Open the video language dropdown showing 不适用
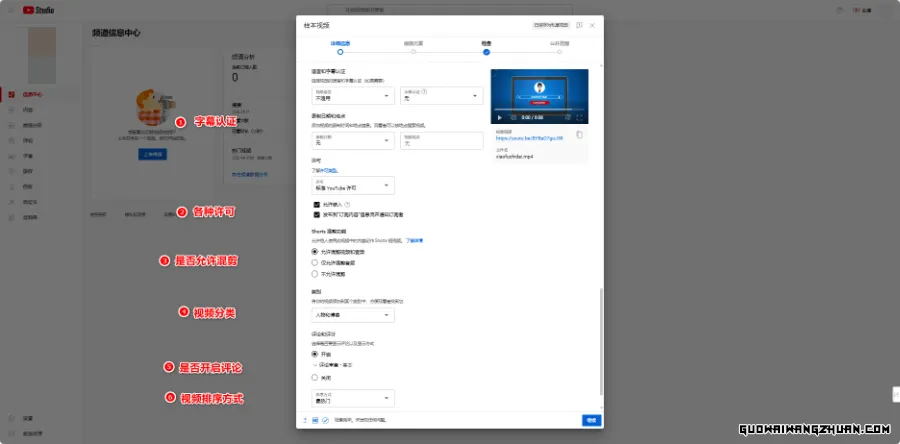900x444 pixels. 353,95
